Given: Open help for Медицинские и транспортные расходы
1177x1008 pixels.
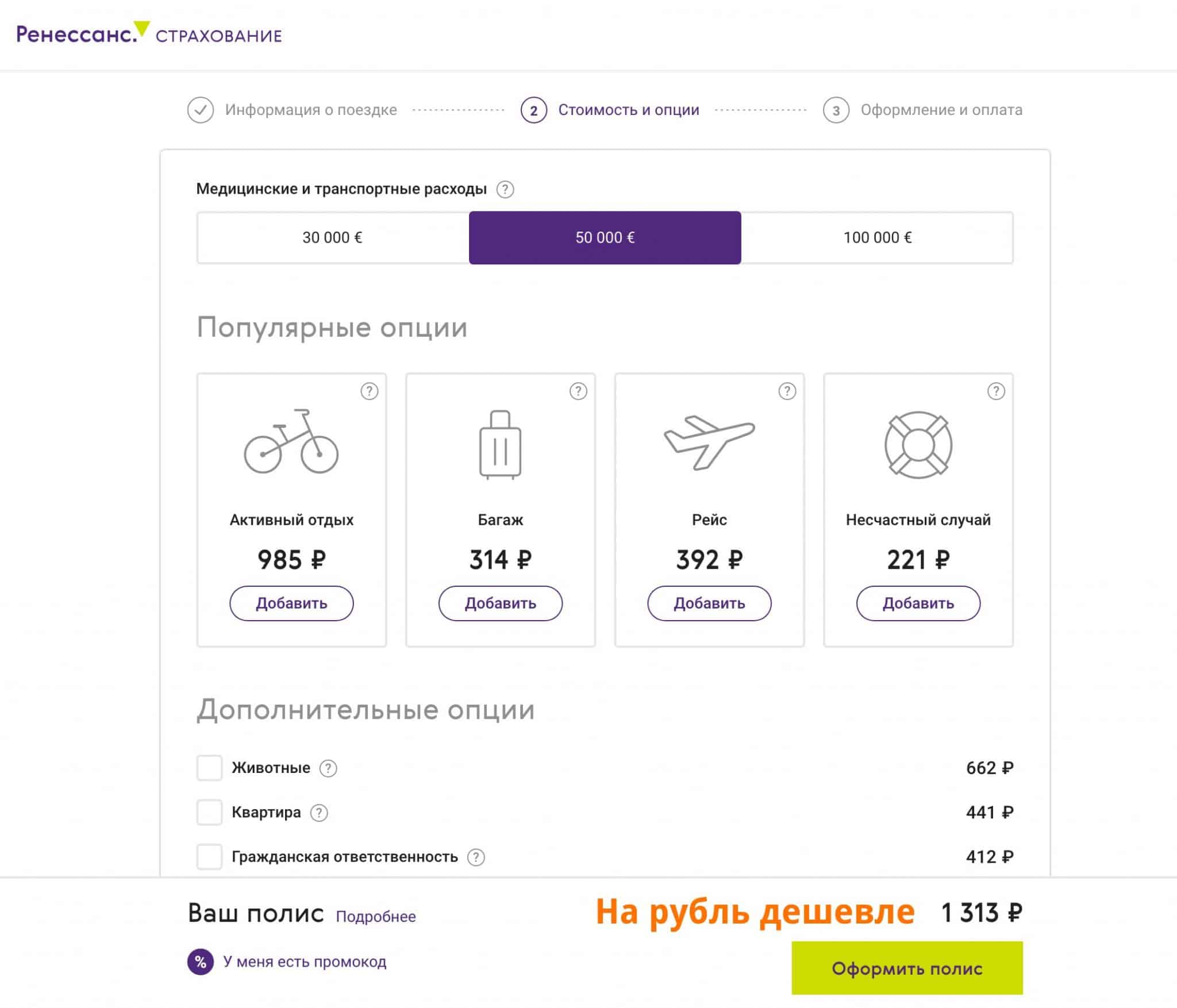Looking at the screenshot, I should (x=505, y=189).
